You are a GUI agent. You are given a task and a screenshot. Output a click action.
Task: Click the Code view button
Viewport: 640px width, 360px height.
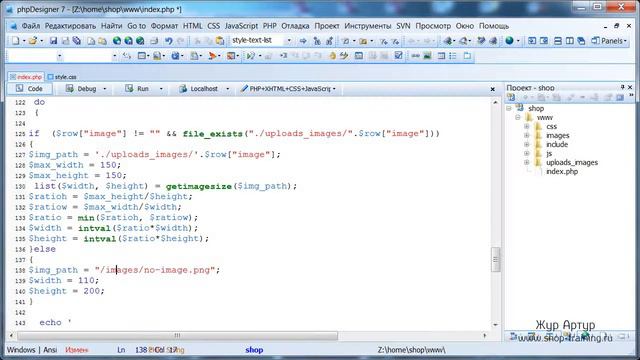30,89
